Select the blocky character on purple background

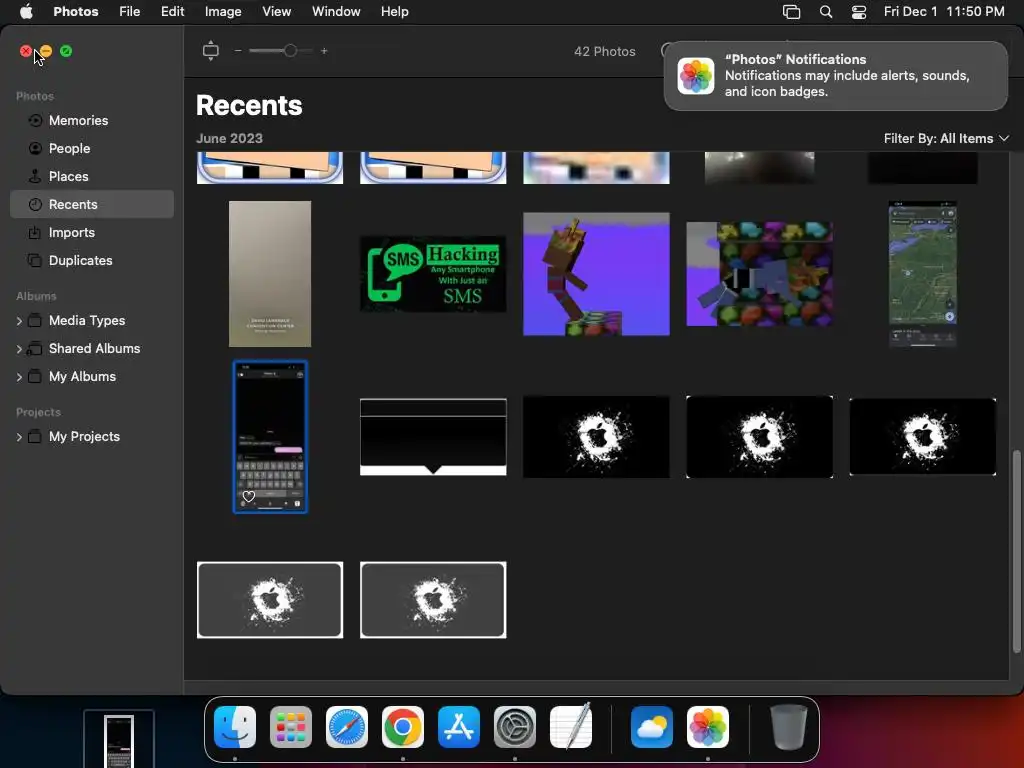596,274
